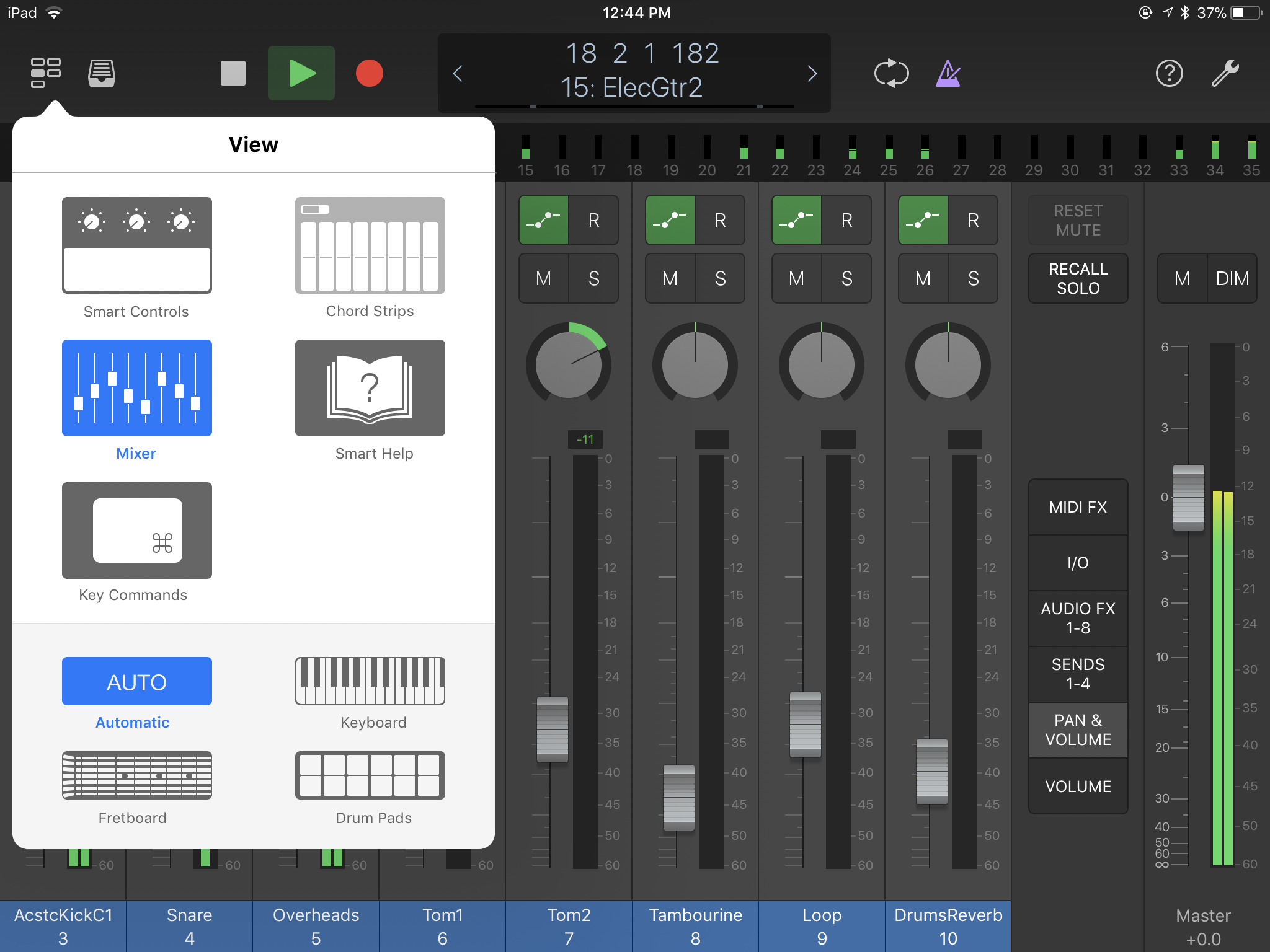Image resolution: width=1270 pixels, height=952 pixels.
Task: Toggle cycle looping on
Action: pyautogui.click(x=891, y=73)
